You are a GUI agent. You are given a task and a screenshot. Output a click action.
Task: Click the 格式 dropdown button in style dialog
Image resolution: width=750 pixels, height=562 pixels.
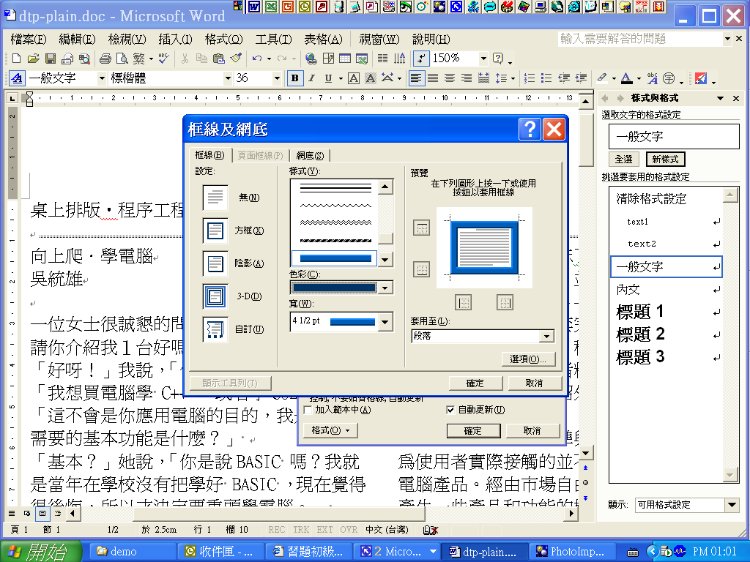(x=331, y=430)
